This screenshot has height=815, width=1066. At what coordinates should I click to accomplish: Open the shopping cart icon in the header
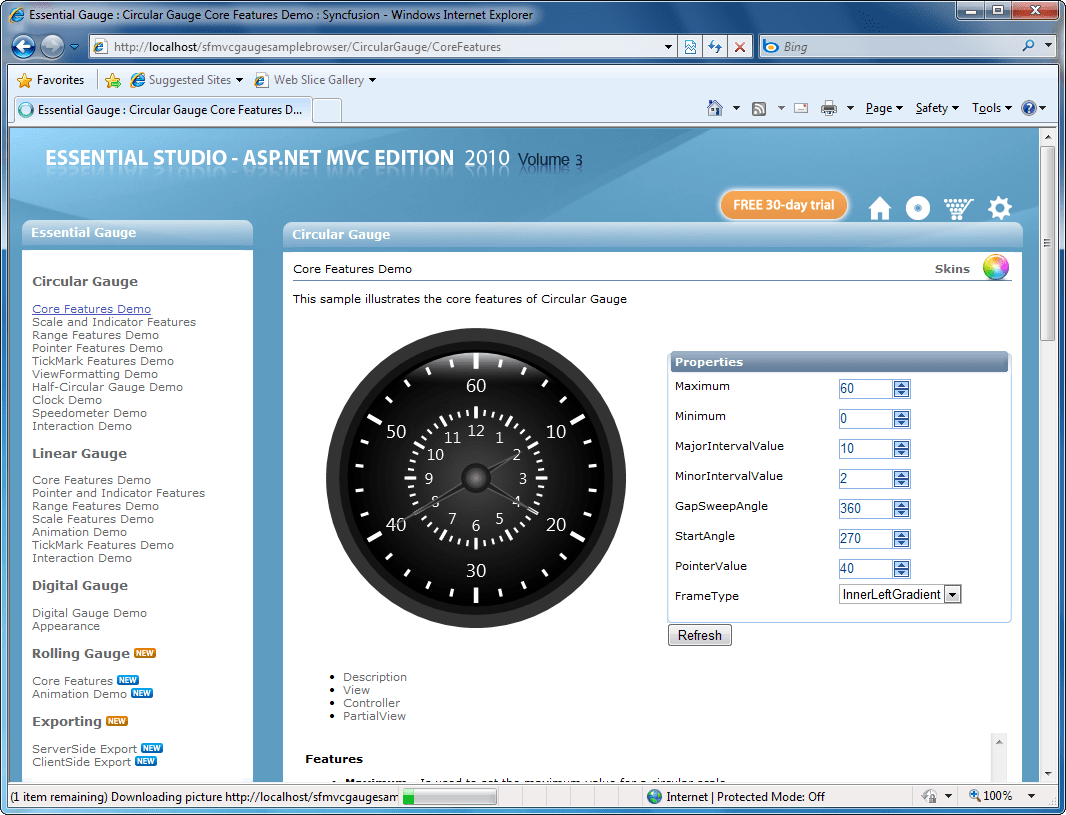tap(958, 207)
